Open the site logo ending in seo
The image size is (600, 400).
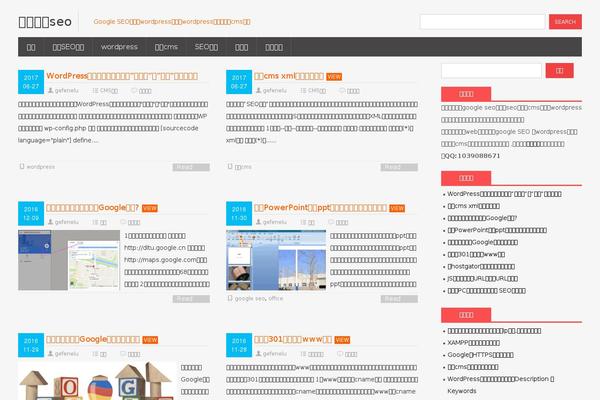(45, 22)
